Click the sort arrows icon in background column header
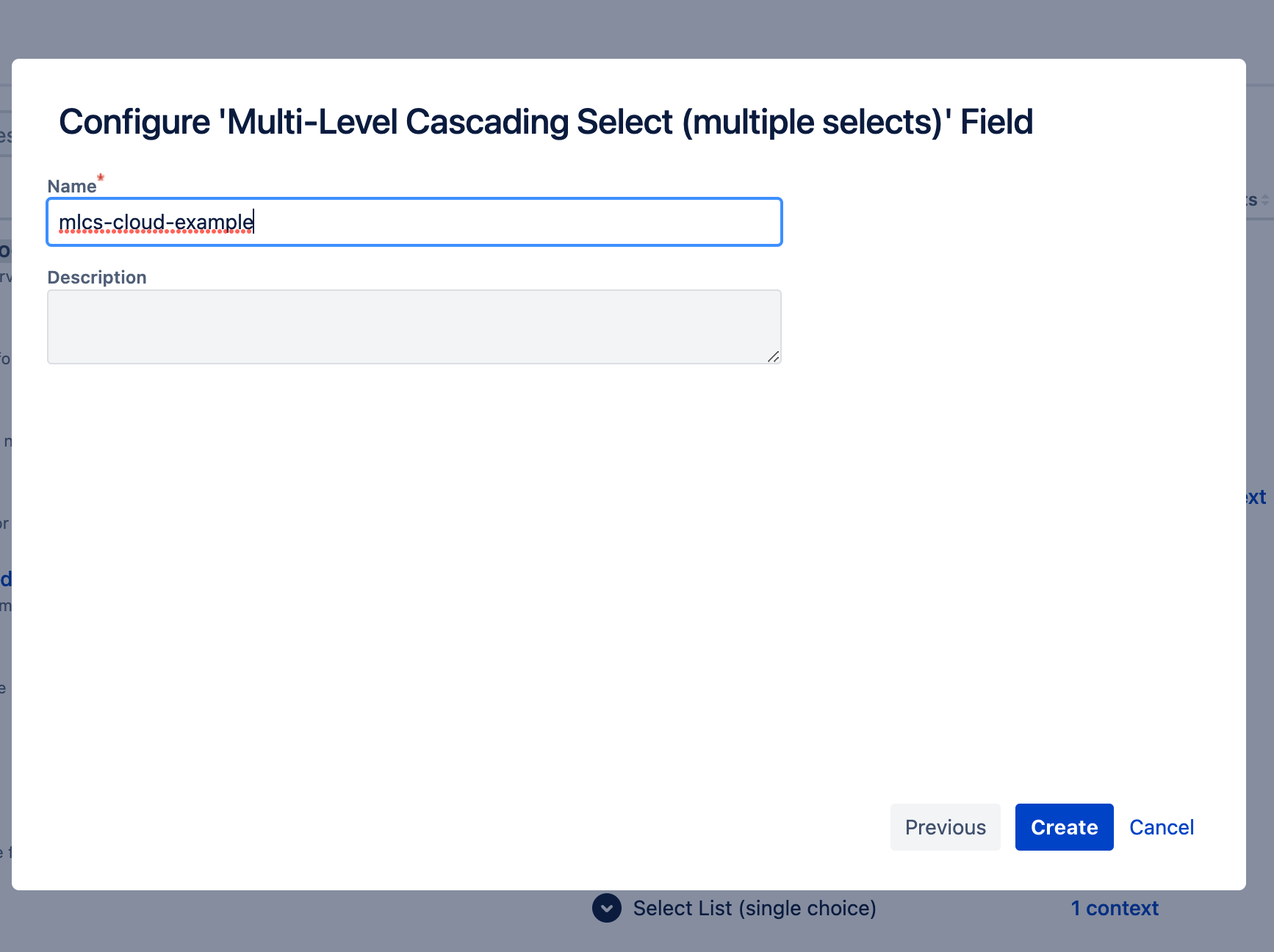 point(1265,200)
